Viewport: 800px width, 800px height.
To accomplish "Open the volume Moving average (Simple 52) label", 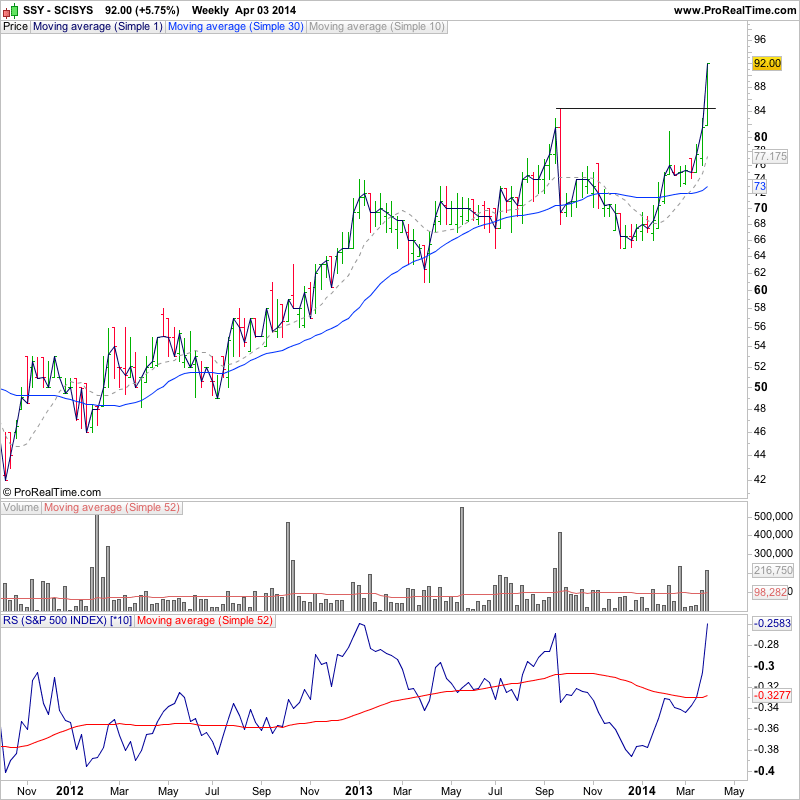I will tap(112, 508).
